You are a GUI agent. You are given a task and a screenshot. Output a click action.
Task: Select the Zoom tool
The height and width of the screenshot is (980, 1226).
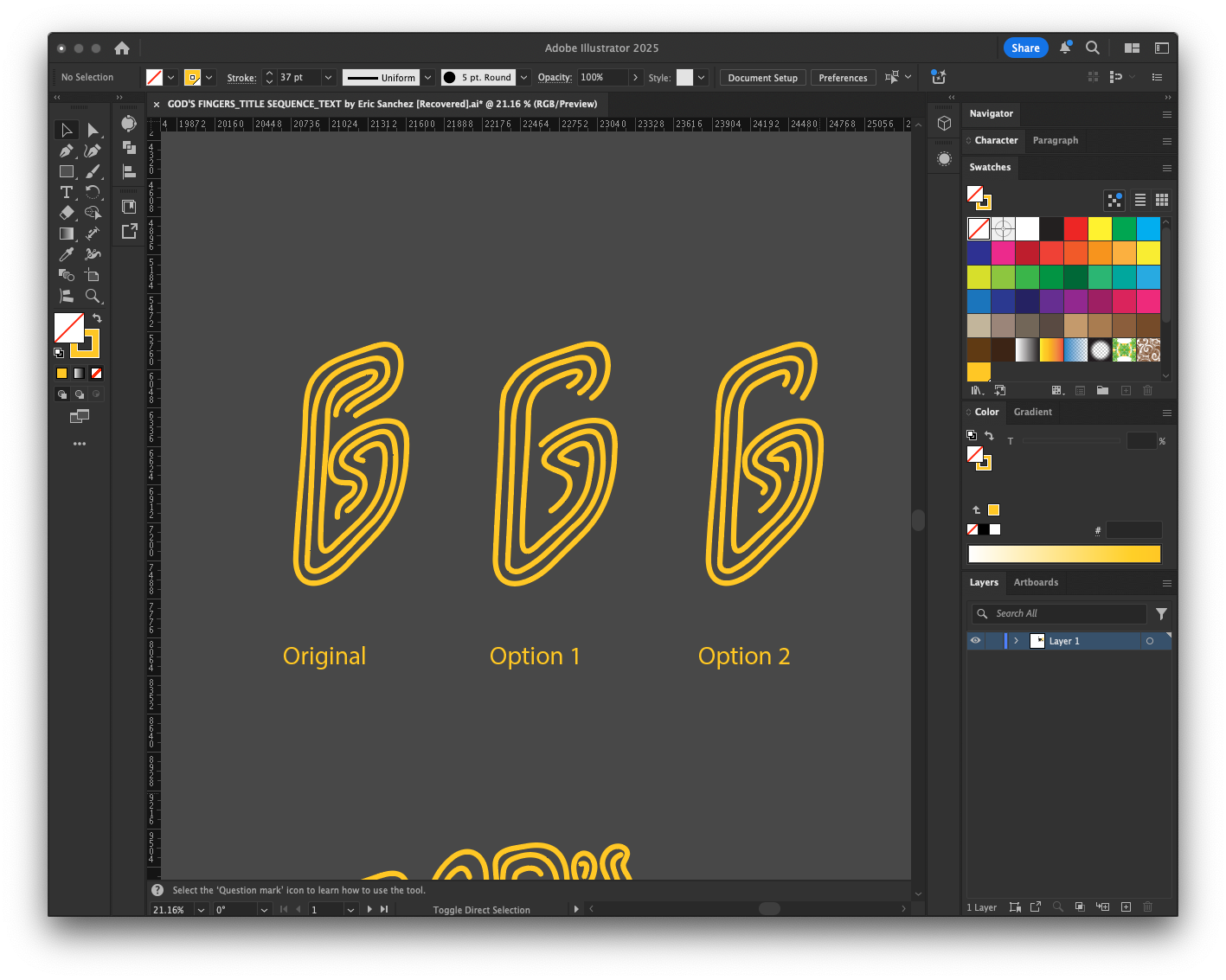tap(93, 296)
